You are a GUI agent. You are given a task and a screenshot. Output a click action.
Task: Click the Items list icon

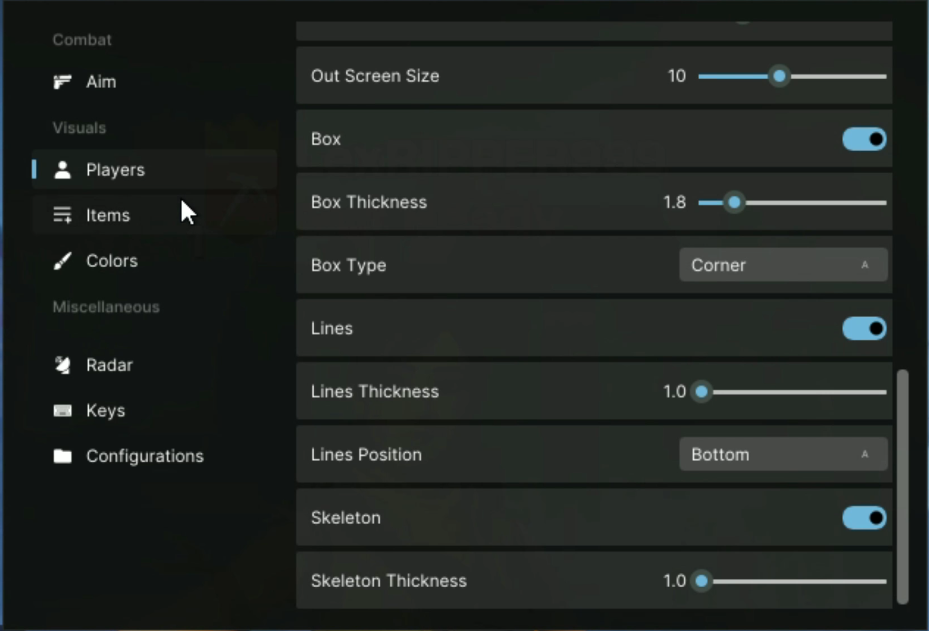[63, 215]
